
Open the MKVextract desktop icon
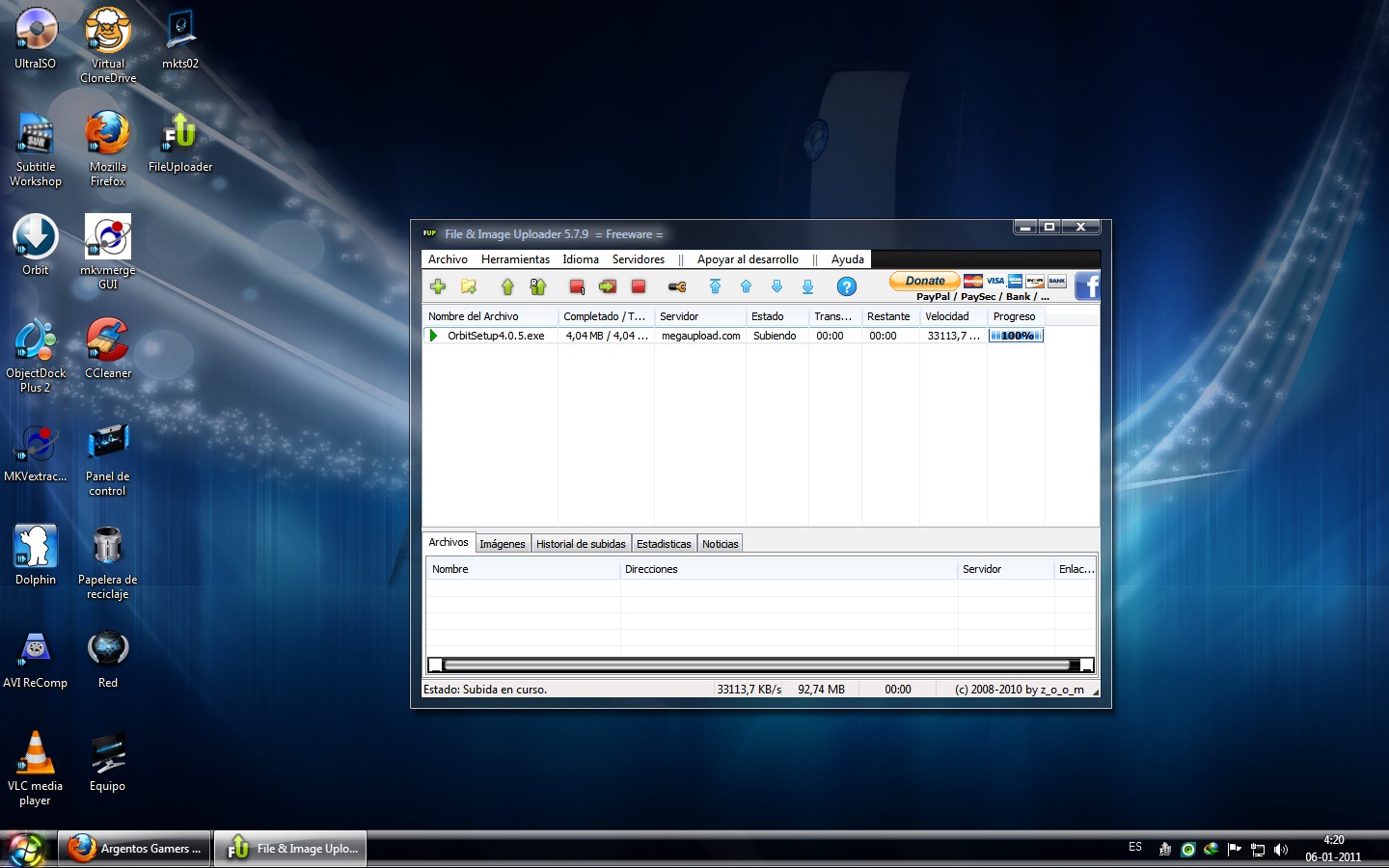pyautogui.click(x=36, y=452)
